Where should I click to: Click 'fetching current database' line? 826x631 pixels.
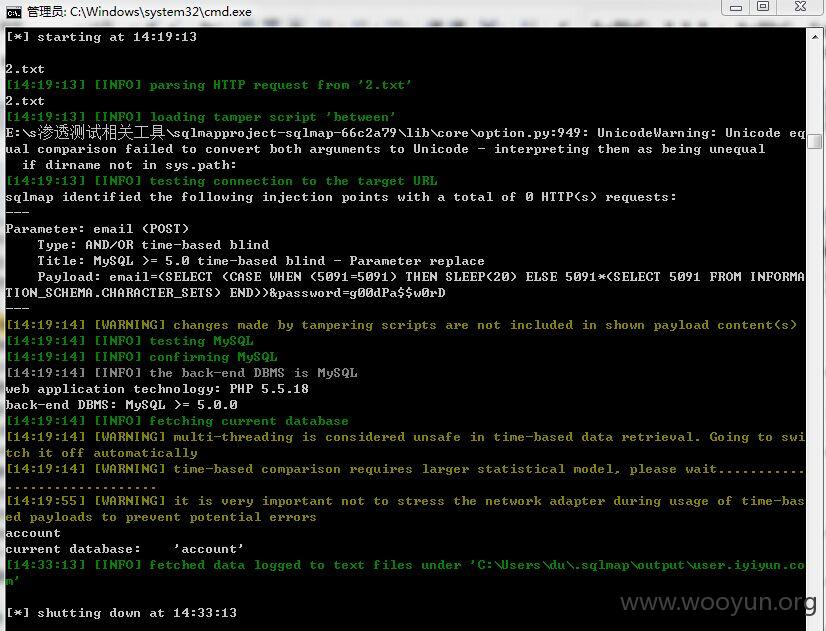click(x=177, y=421)
